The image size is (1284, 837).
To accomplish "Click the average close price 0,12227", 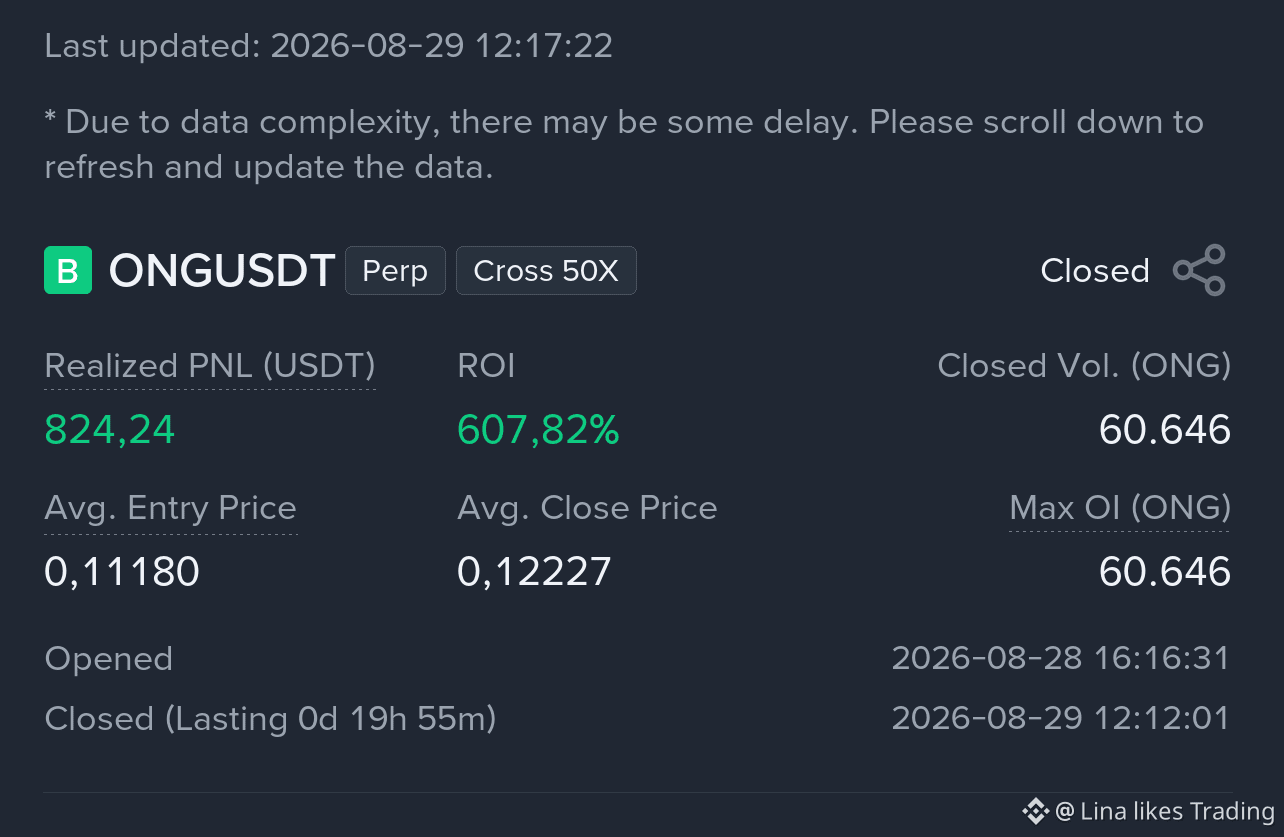I will click(534, 572).
